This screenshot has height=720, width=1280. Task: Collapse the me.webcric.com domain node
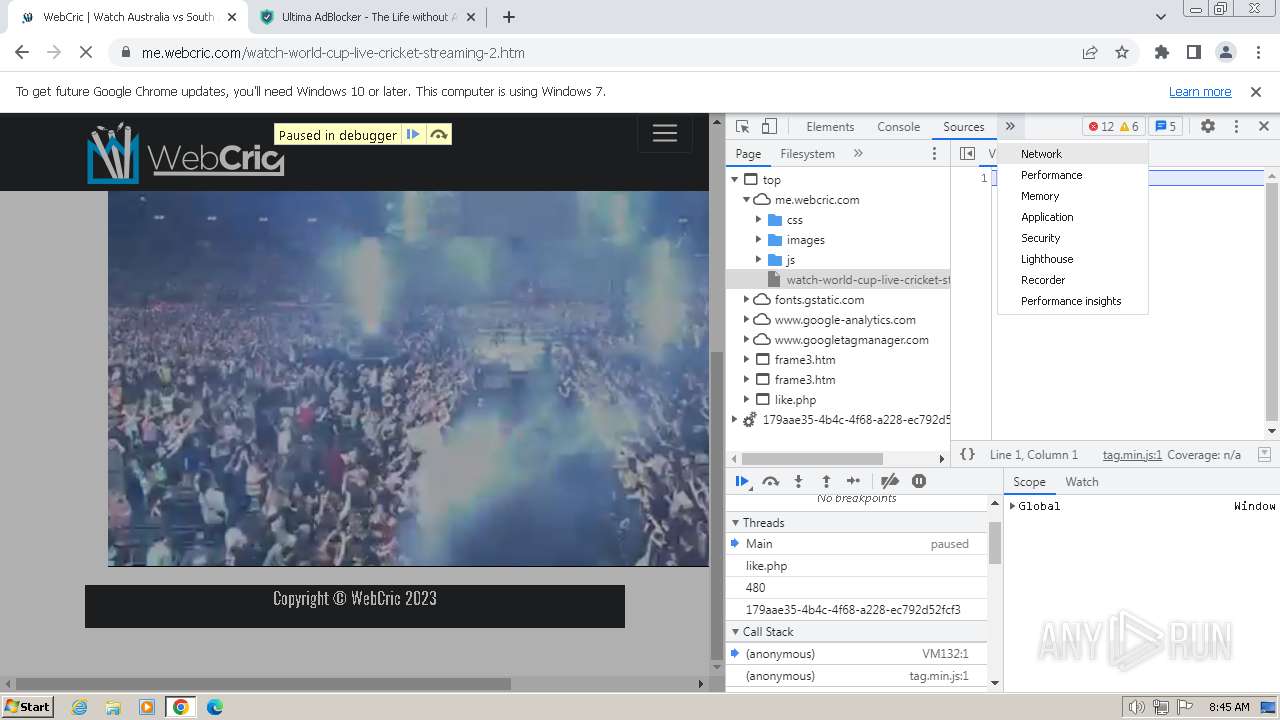pyautogui.click(x=746, y=200)
